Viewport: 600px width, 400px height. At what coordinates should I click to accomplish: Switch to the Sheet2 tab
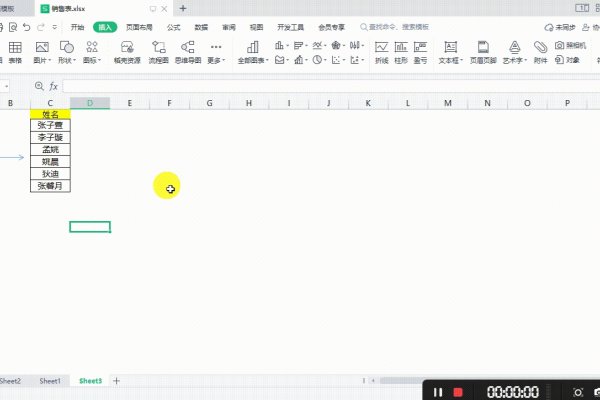pos(10,381)
